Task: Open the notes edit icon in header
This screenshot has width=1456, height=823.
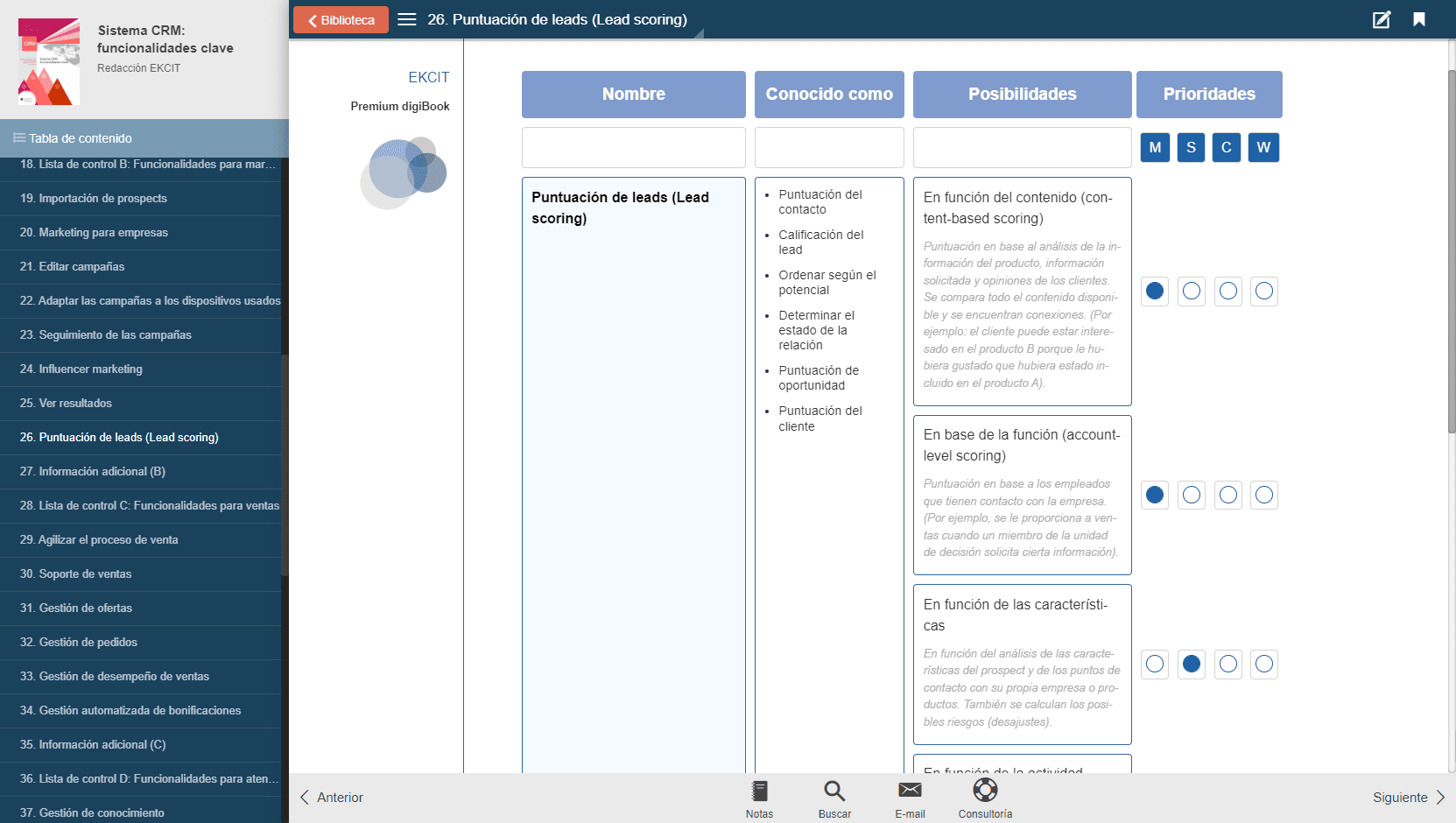Action: pyautogui.click(x=1381, y=19)
